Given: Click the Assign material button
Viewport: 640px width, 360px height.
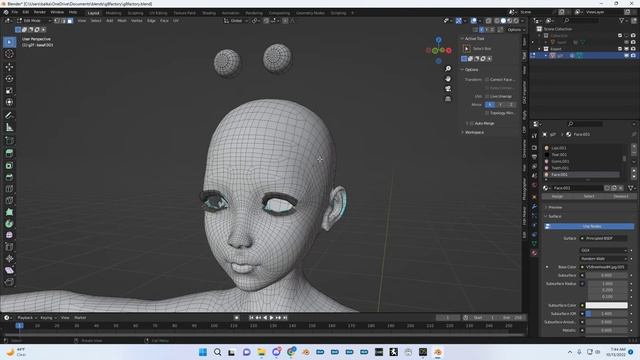Looking at the screenshot, I should coord(557,196).
